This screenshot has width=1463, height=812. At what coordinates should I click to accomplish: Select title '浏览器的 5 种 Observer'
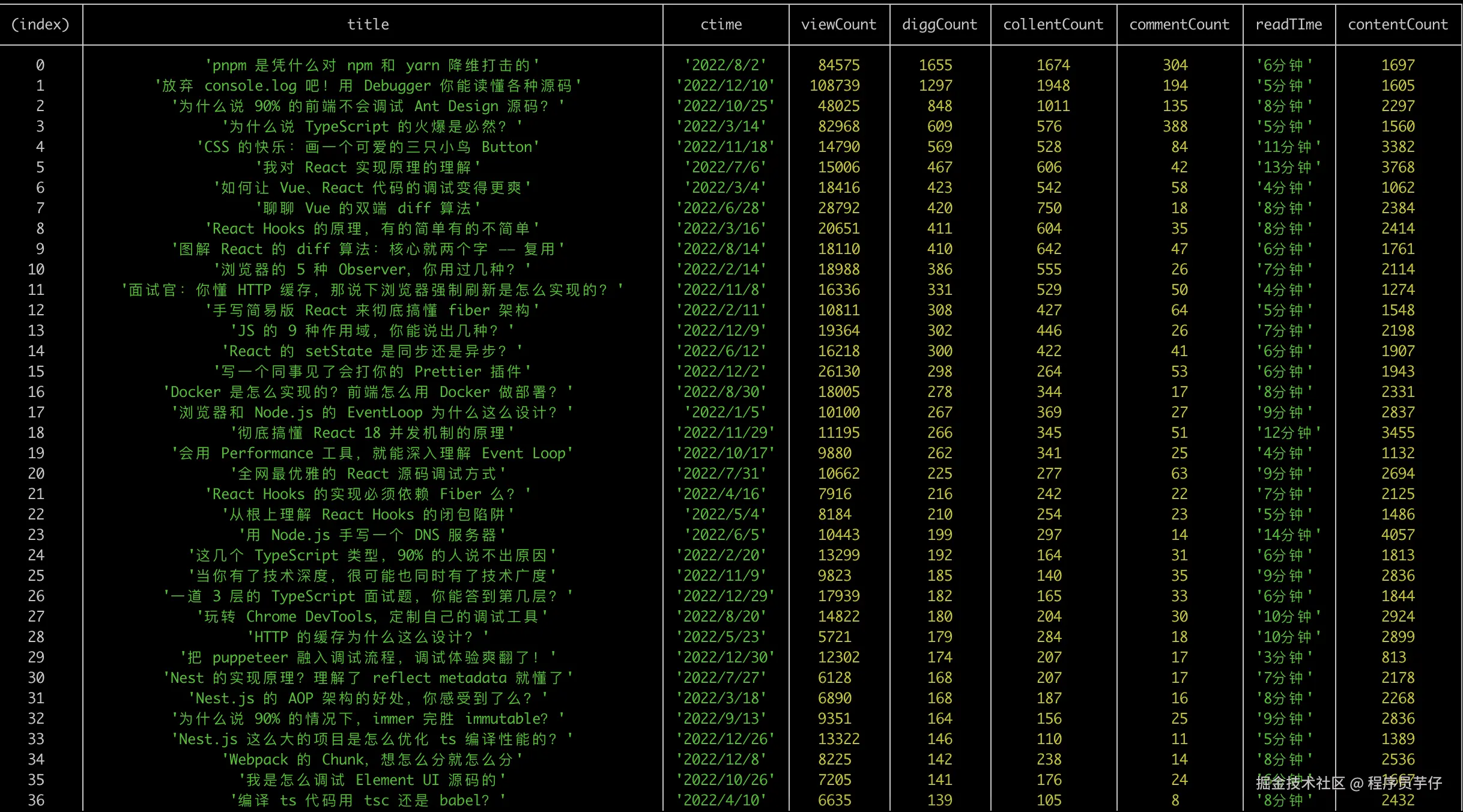pos(372,270)
